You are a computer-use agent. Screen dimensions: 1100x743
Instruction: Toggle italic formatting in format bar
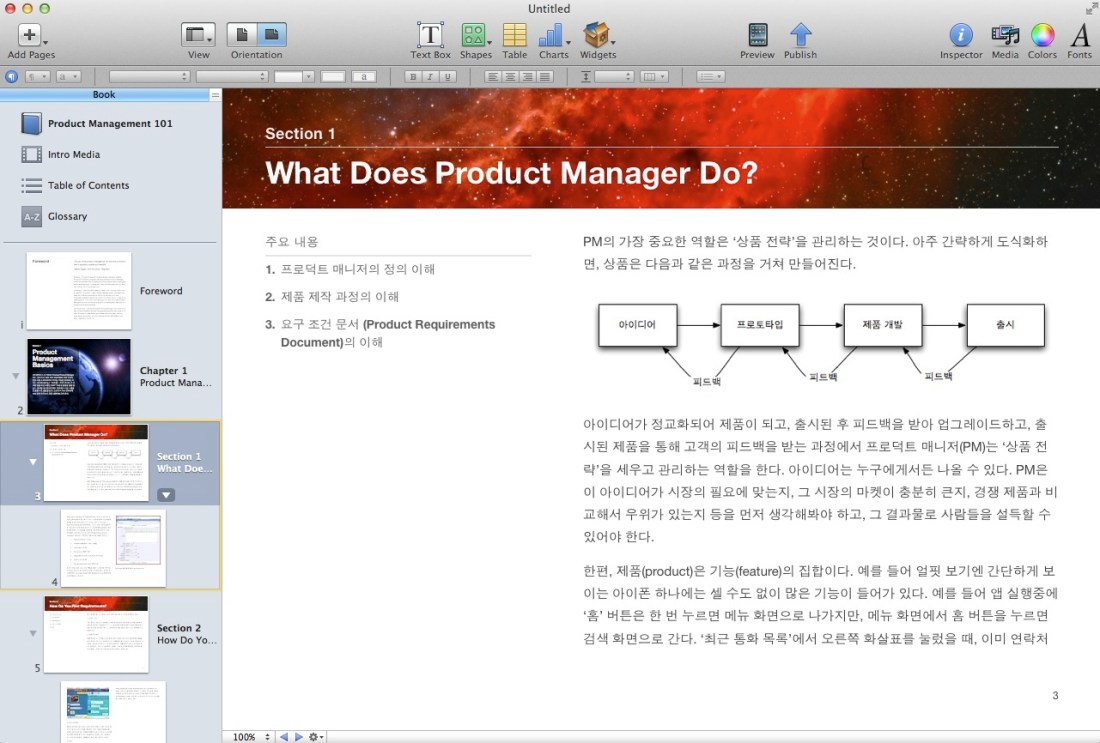click(431, 77)
